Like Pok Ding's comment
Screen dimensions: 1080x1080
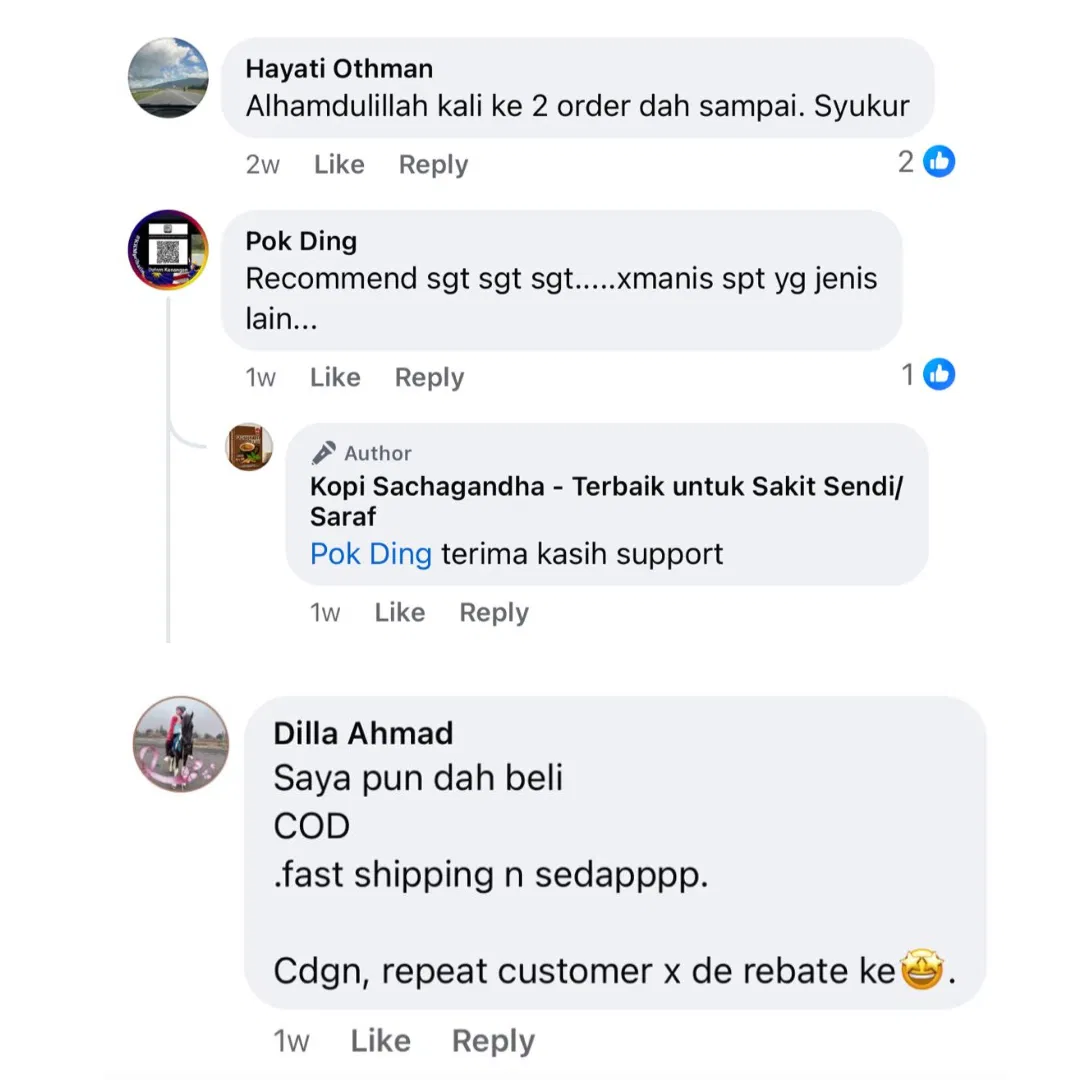click(x=335, y=378)
